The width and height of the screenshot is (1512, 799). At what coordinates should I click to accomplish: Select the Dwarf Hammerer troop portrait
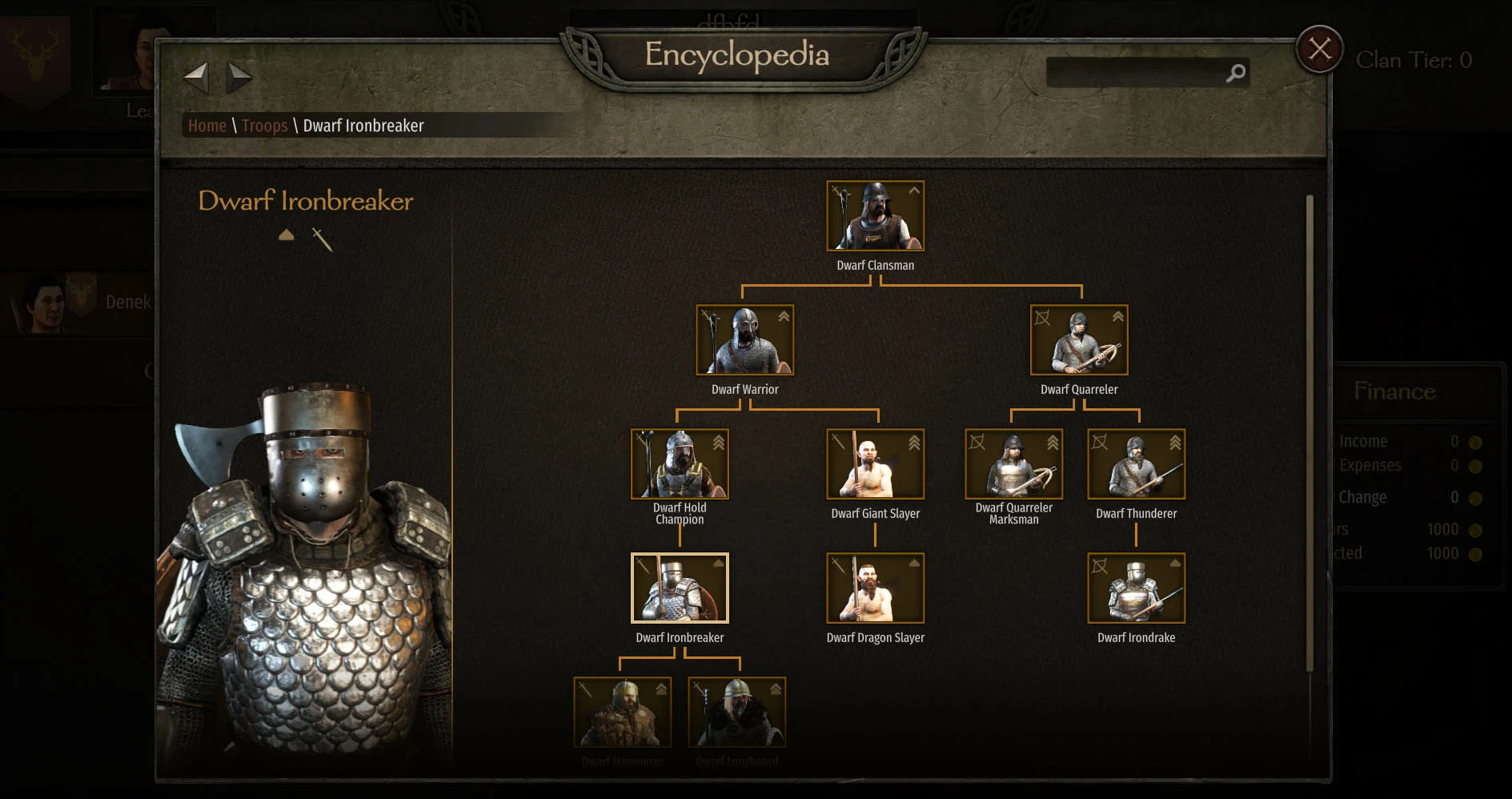[623, 712]
